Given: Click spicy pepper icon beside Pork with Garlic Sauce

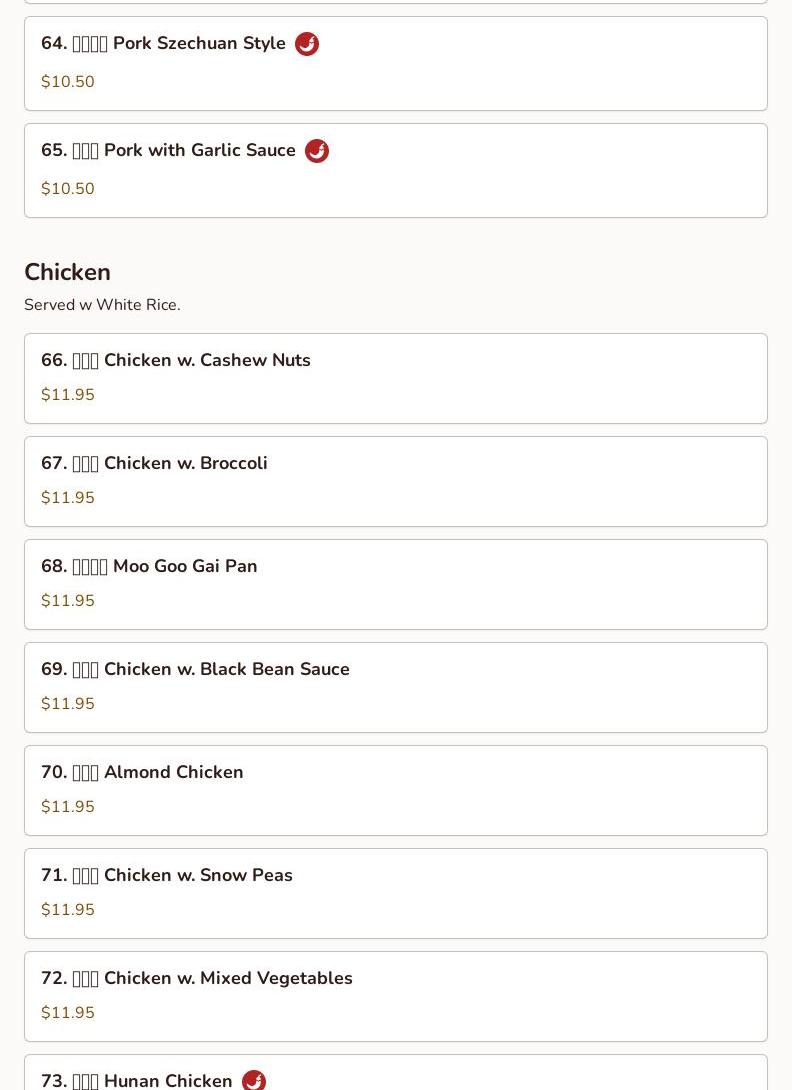Looking at the screenshot, I should coord(316,151).
